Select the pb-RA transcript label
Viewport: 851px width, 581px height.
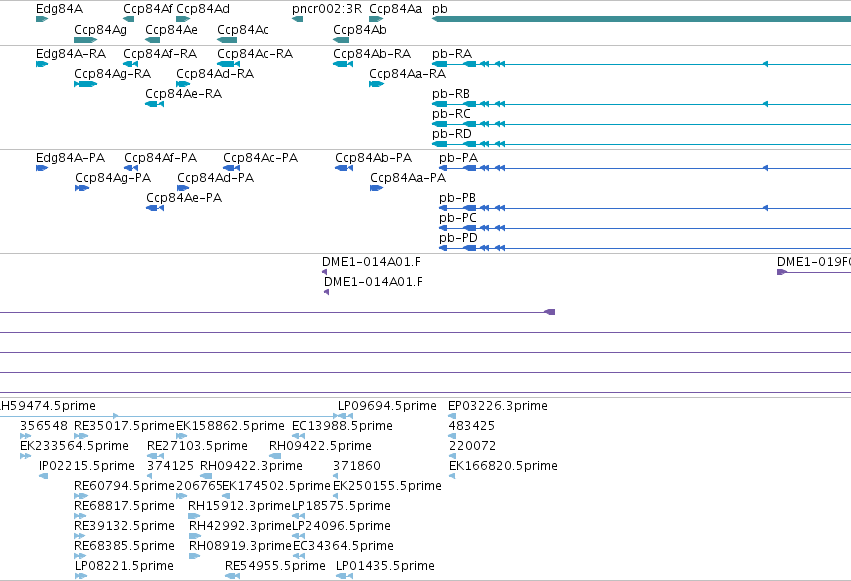452,54
